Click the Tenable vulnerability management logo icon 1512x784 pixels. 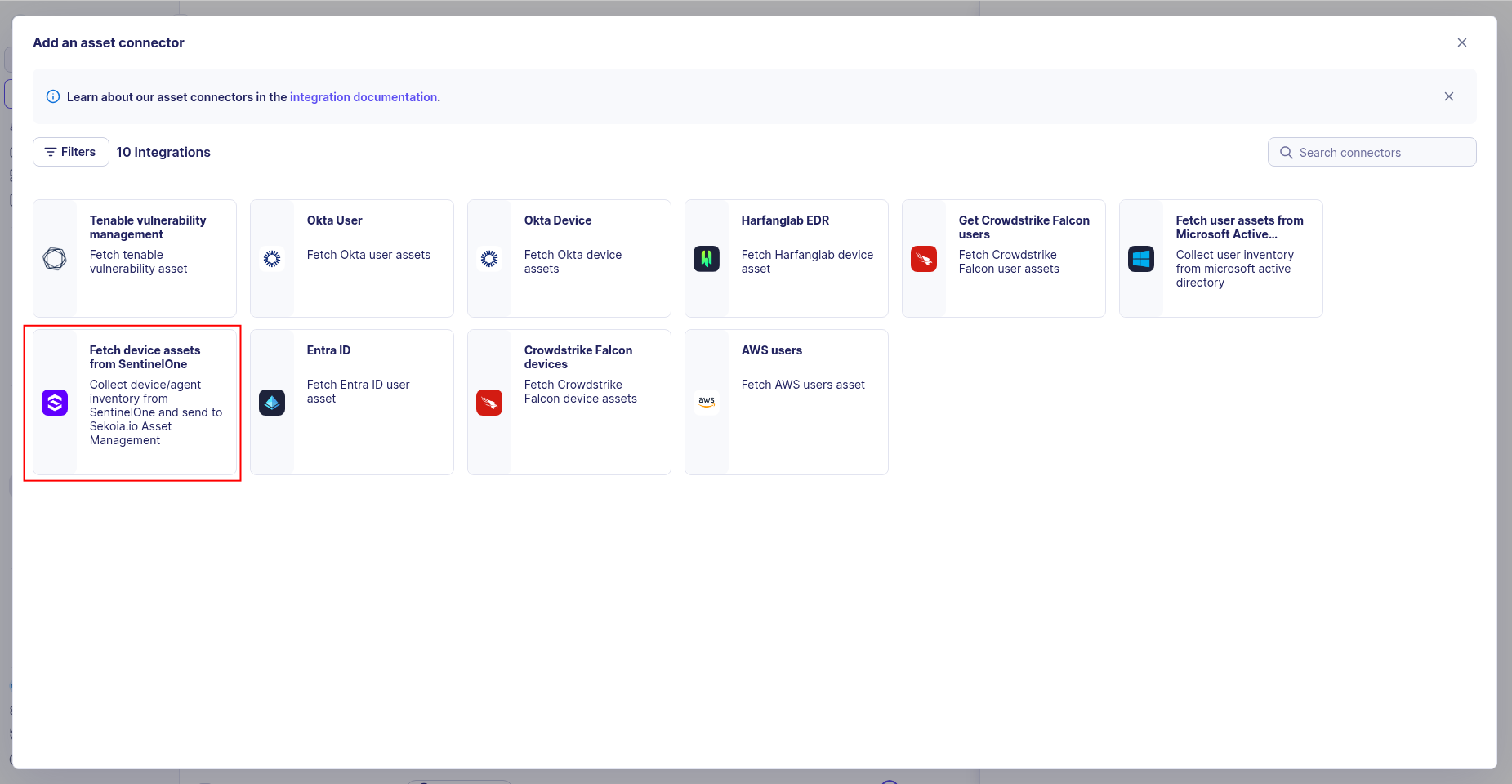pos(55,259)
